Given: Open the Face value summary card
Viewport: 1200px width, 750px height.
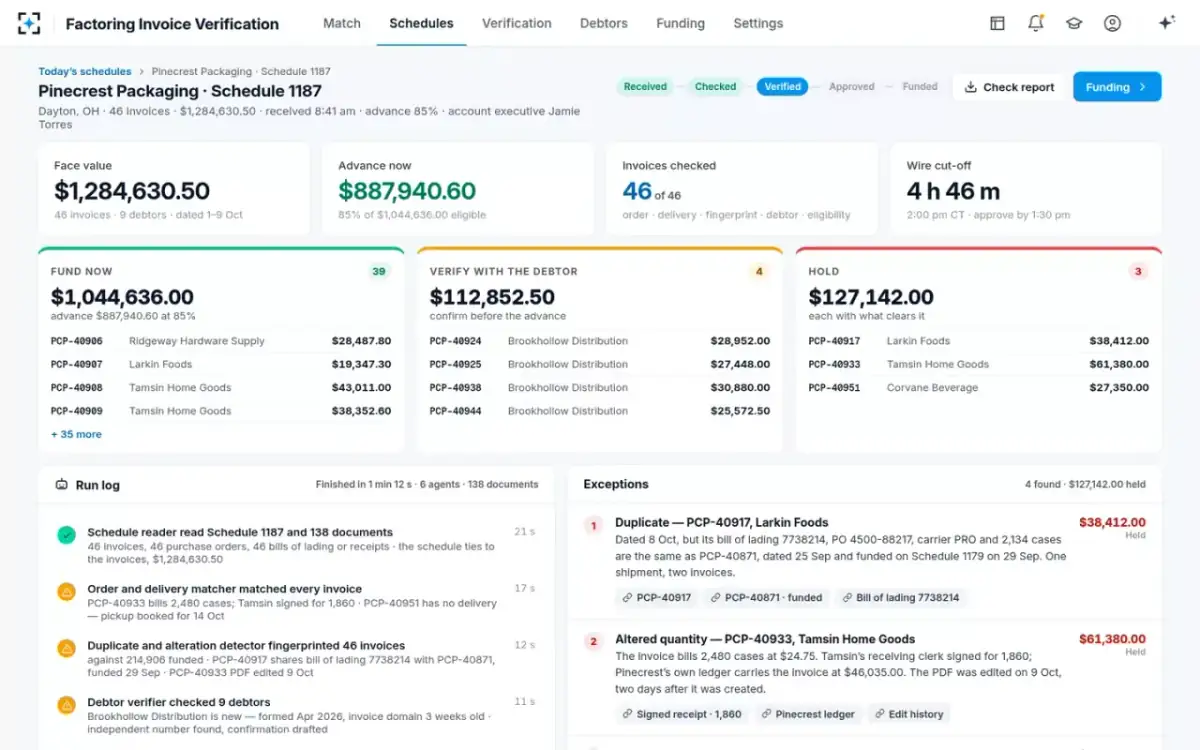Looking at the screenshot, I should pos(174,189).
